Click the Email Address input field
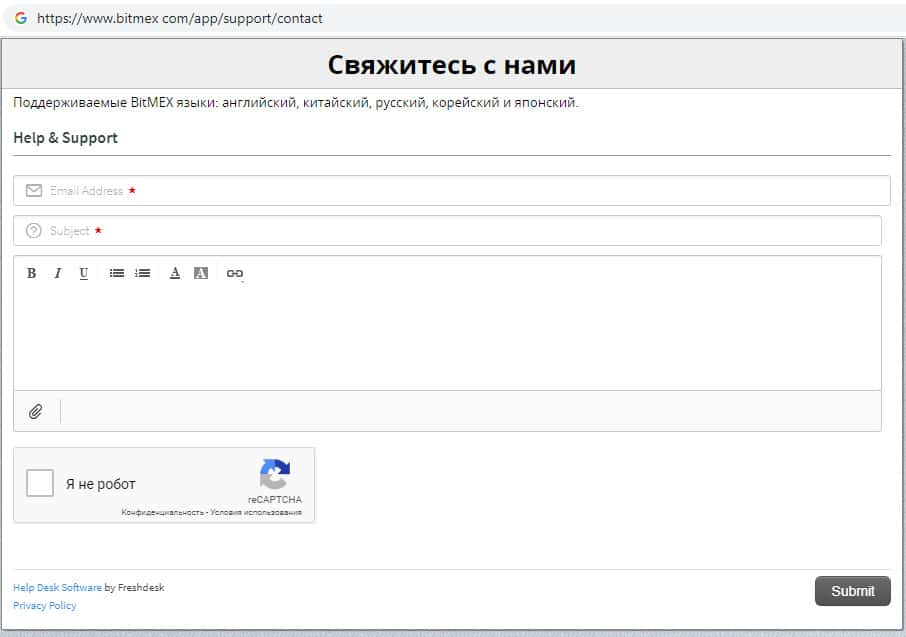 [450, 191]
